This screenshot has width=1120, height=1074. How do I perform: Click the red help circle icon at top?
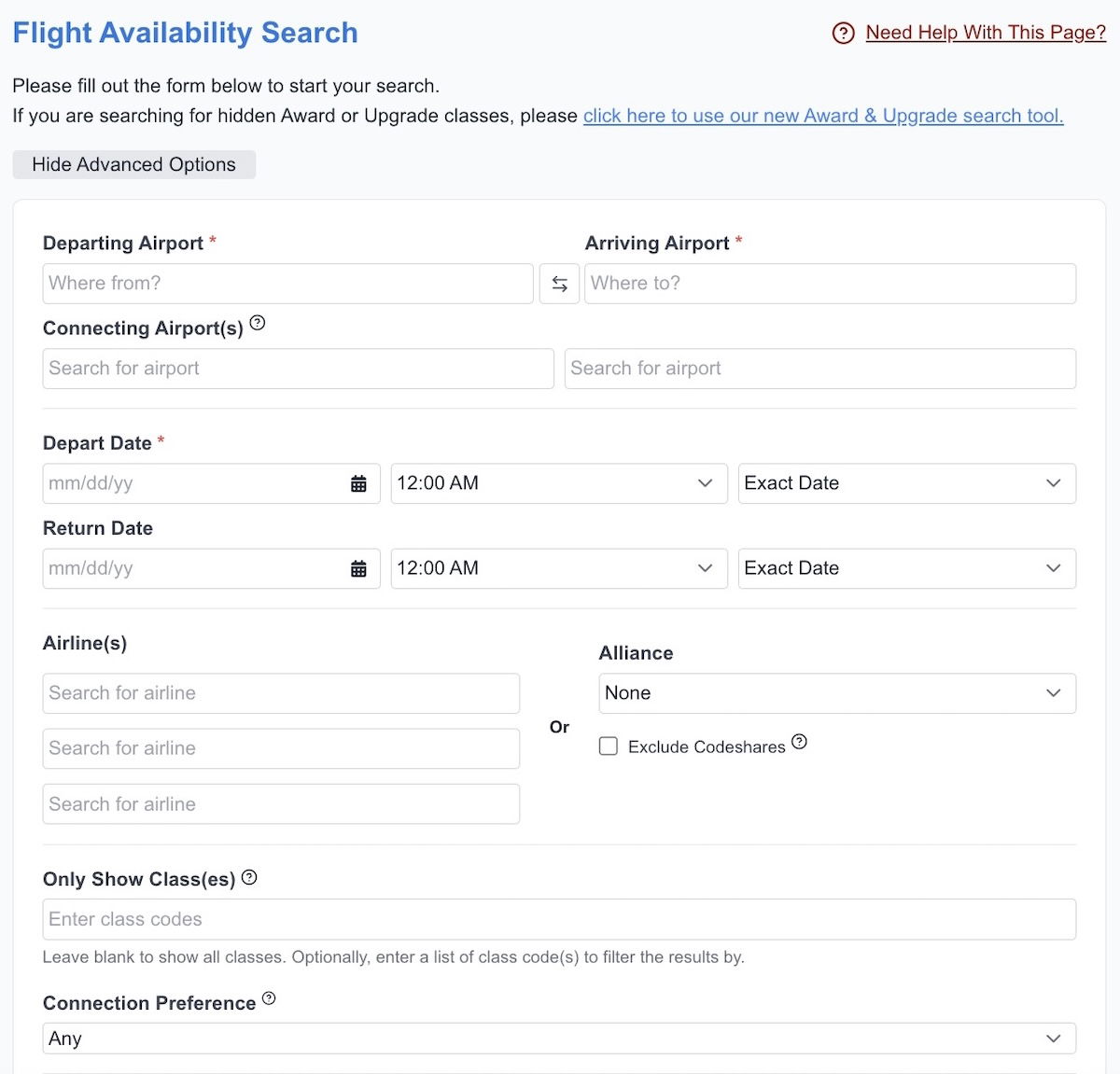843,34
